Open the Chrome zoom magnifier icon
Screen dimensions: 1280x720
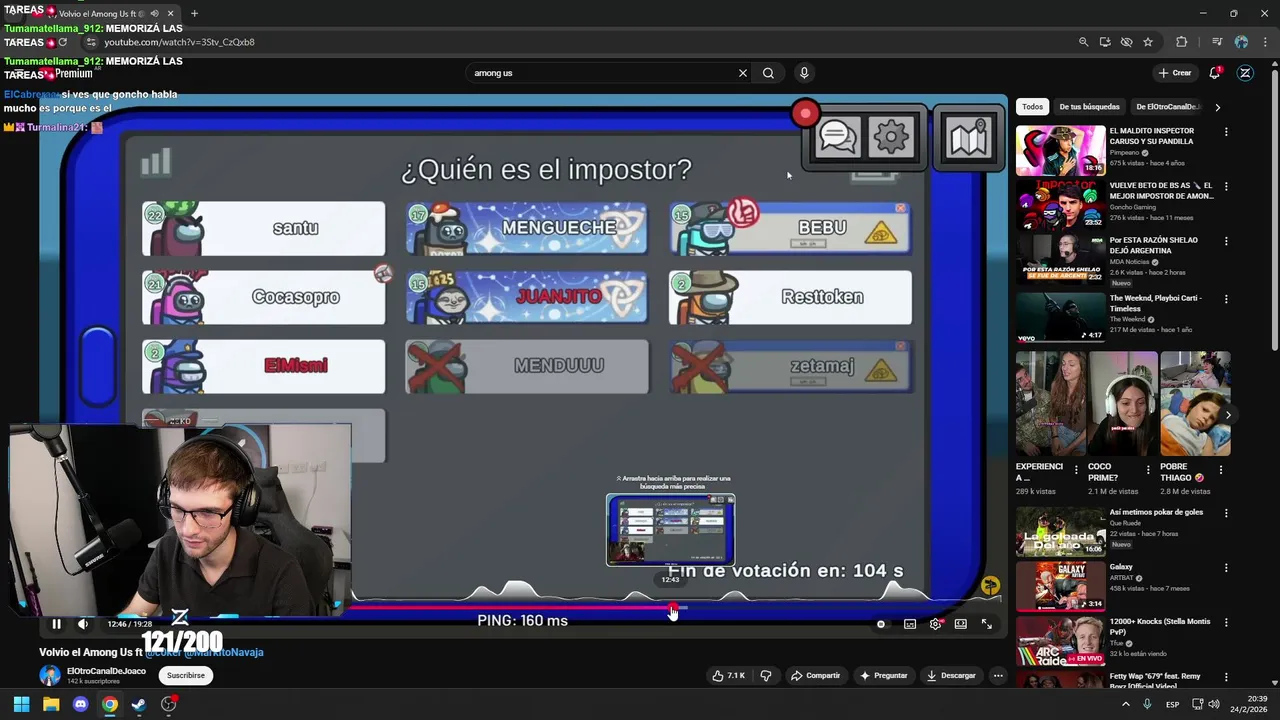click(x=1083, y=42)
